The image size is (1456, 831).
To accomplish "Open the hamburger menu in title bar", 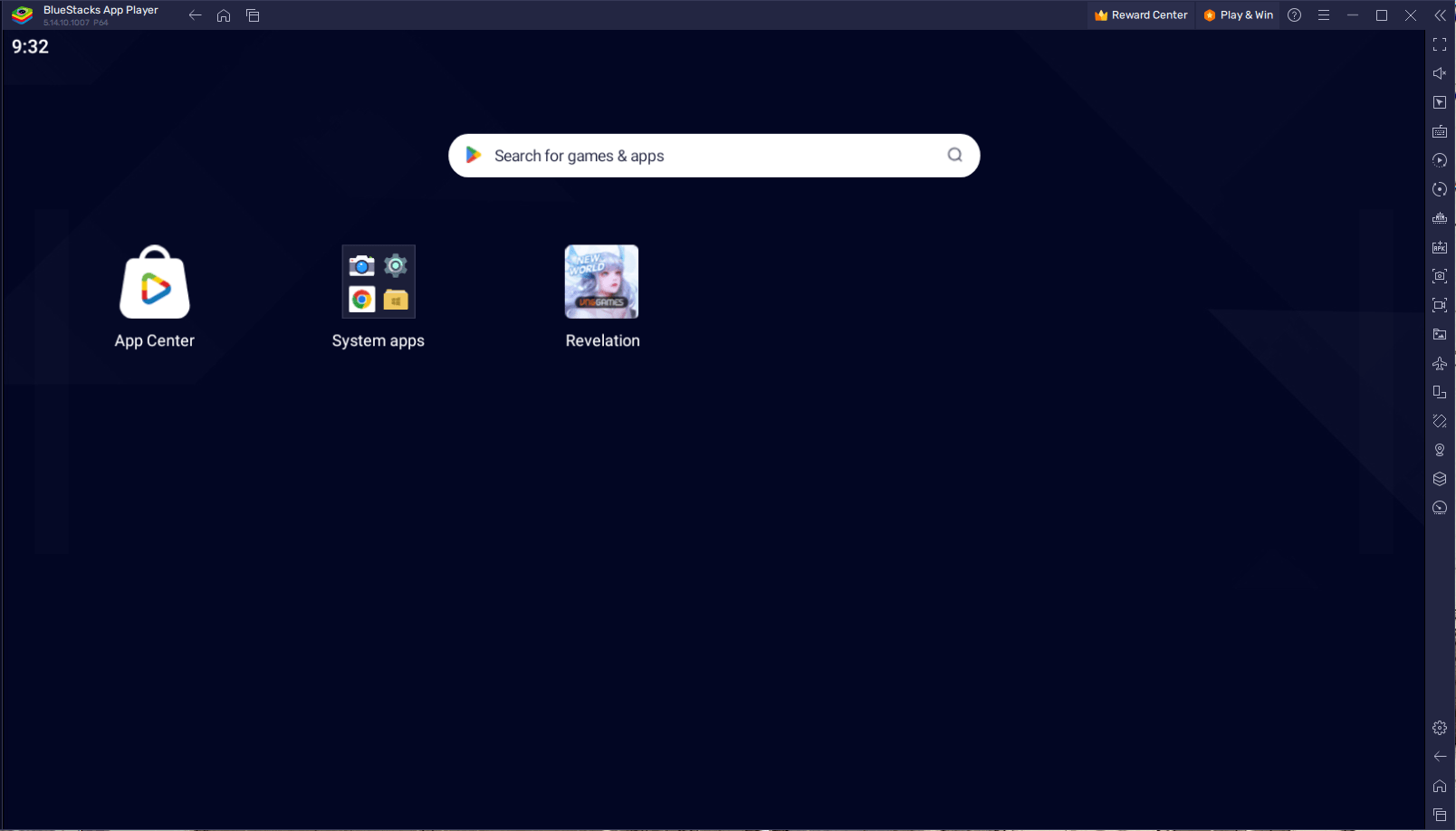I will 1324,15.
